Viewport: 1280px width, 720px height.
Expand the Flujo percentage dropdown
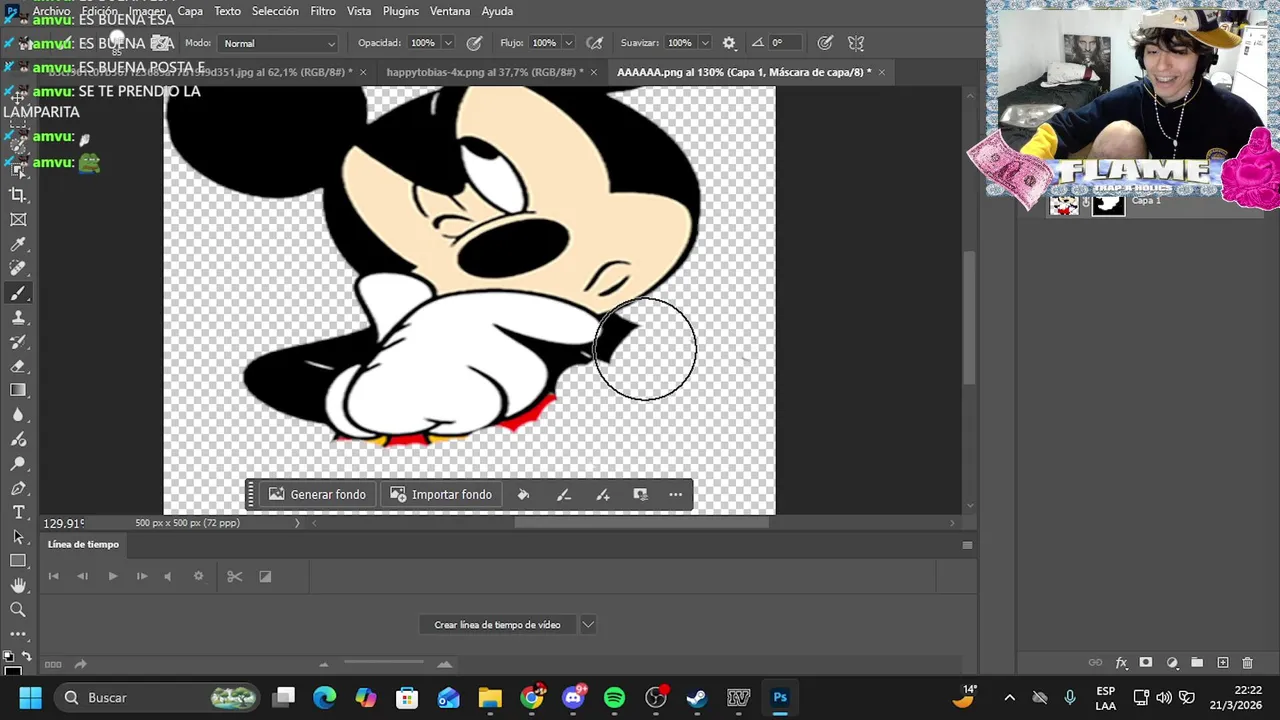click(568, 43)
